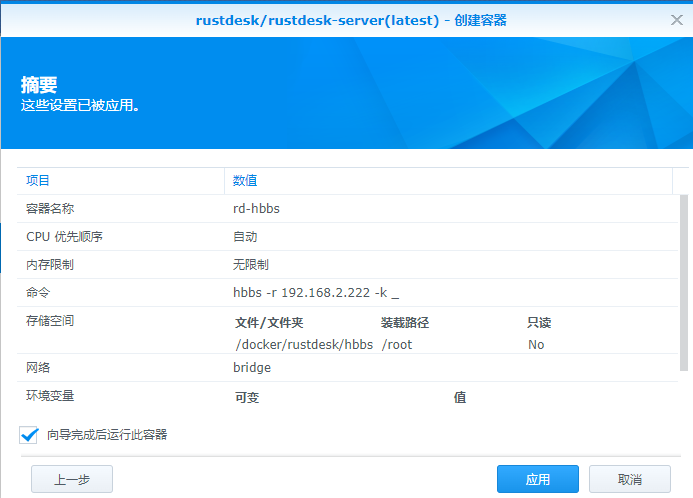This screenshot has width=693, height=498.
Task: Click the summary list vertical scrollbar
Action: tap(684, 283)
